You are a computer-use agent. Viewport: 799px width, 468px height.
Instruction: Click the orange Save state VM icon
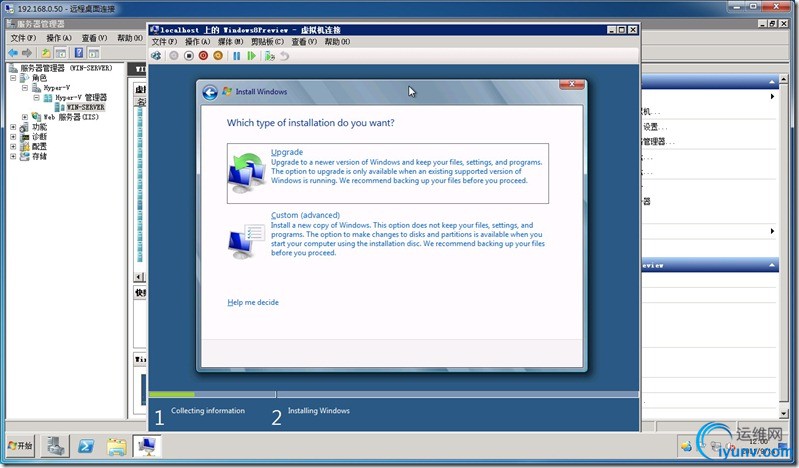pyautogui.click(x=218, y=56)
